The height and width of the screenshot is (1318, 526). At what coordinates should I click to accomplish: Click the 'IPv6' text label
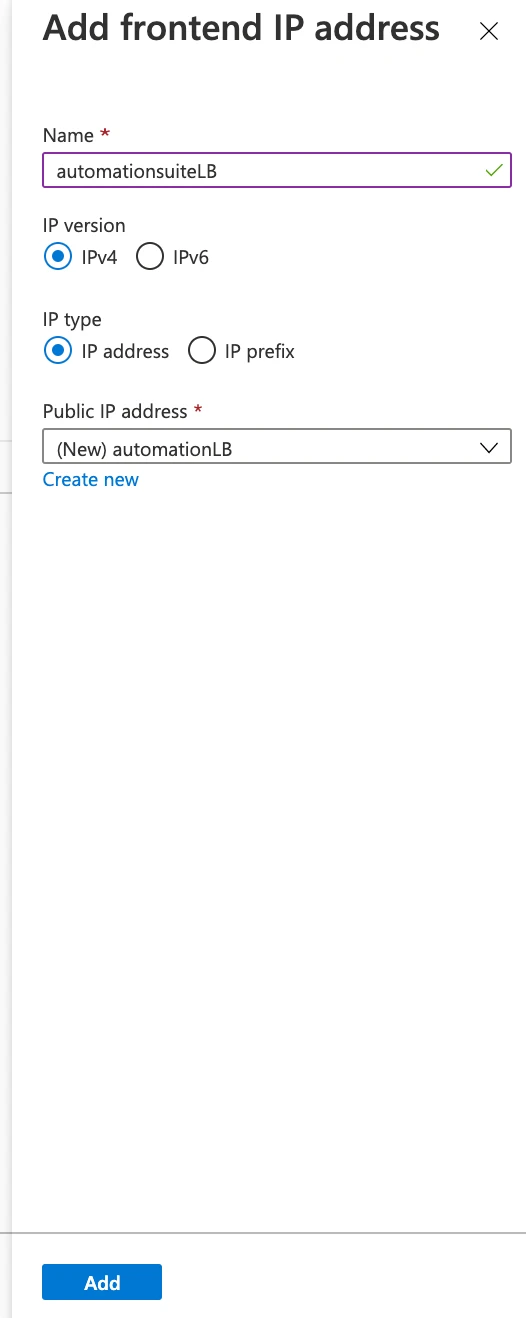tap(190, 258)
